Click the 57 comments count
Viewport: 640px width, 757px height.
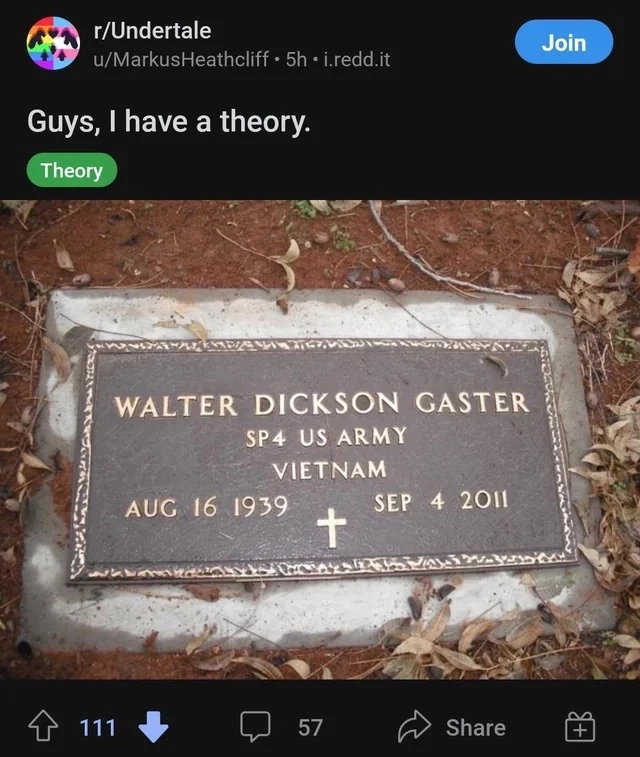(x=310, y=727)
